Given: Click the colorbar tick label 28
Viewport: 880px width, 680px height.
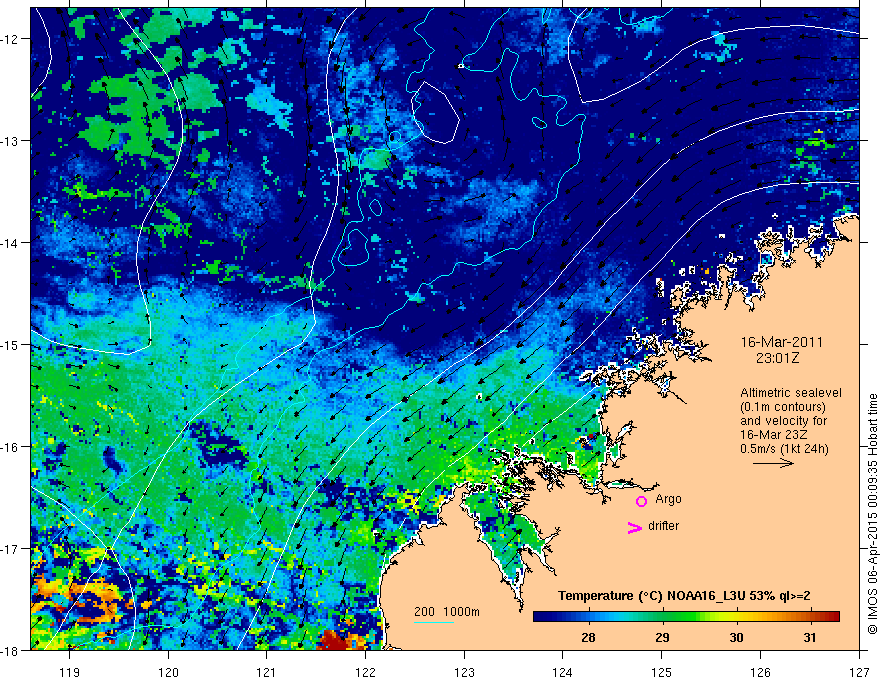Looking at the screenshot, I should point(588,637).
